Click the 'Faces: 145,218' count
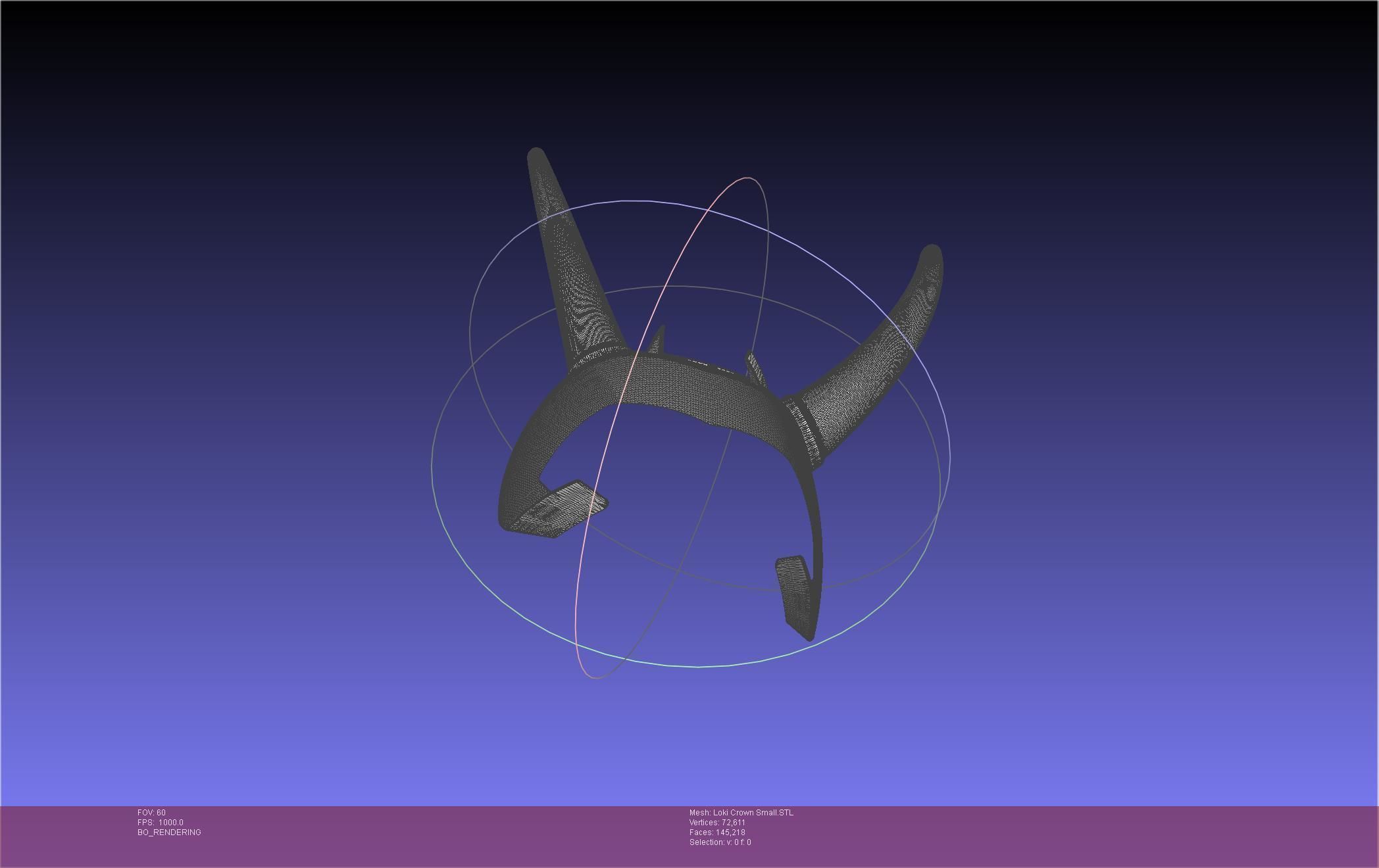Screen dimensions: 1379x868 (x=717, y=832)
